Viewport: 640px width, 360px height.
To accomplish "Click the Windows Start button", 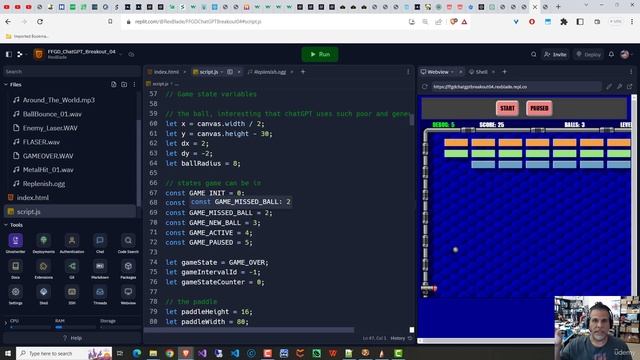I will tap(7, 353).
